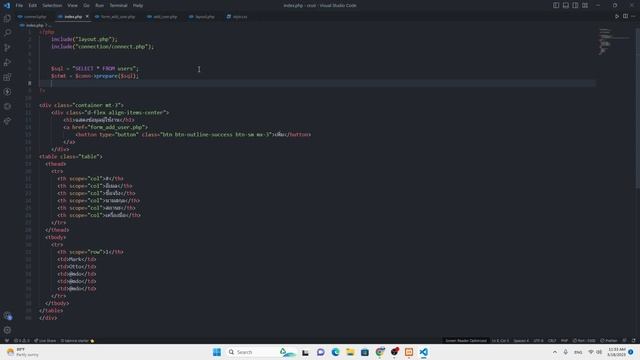This screenshot has height=360, width=640.
Task: Open the Windows Start button
Action: coord(217,352)
